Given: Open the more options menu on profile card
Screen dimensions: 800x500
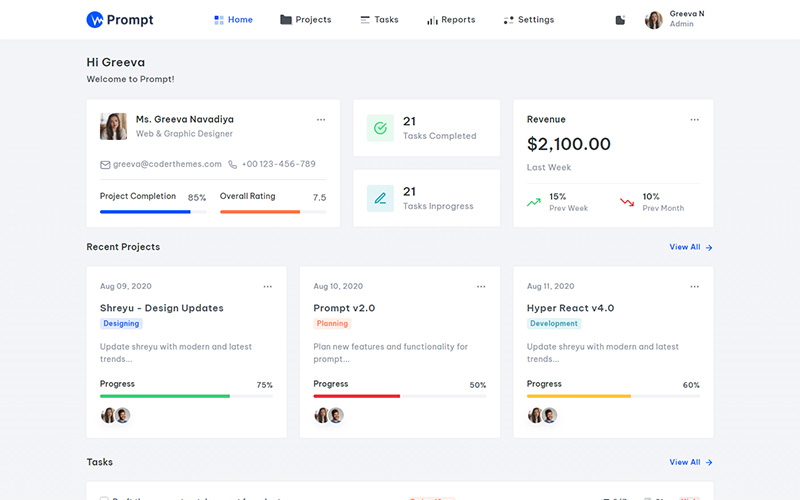Looking at the screenshot, I should 321,120.
